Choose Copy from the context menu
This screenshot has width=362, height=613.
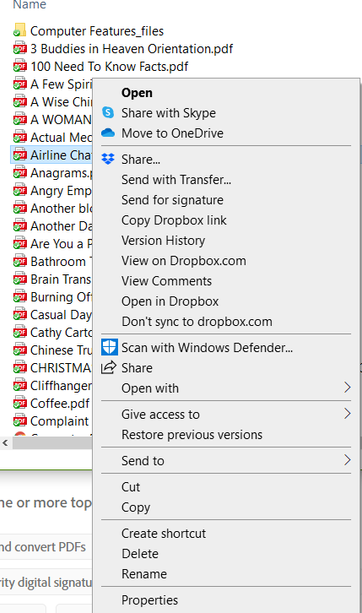[x=136, y=507]
